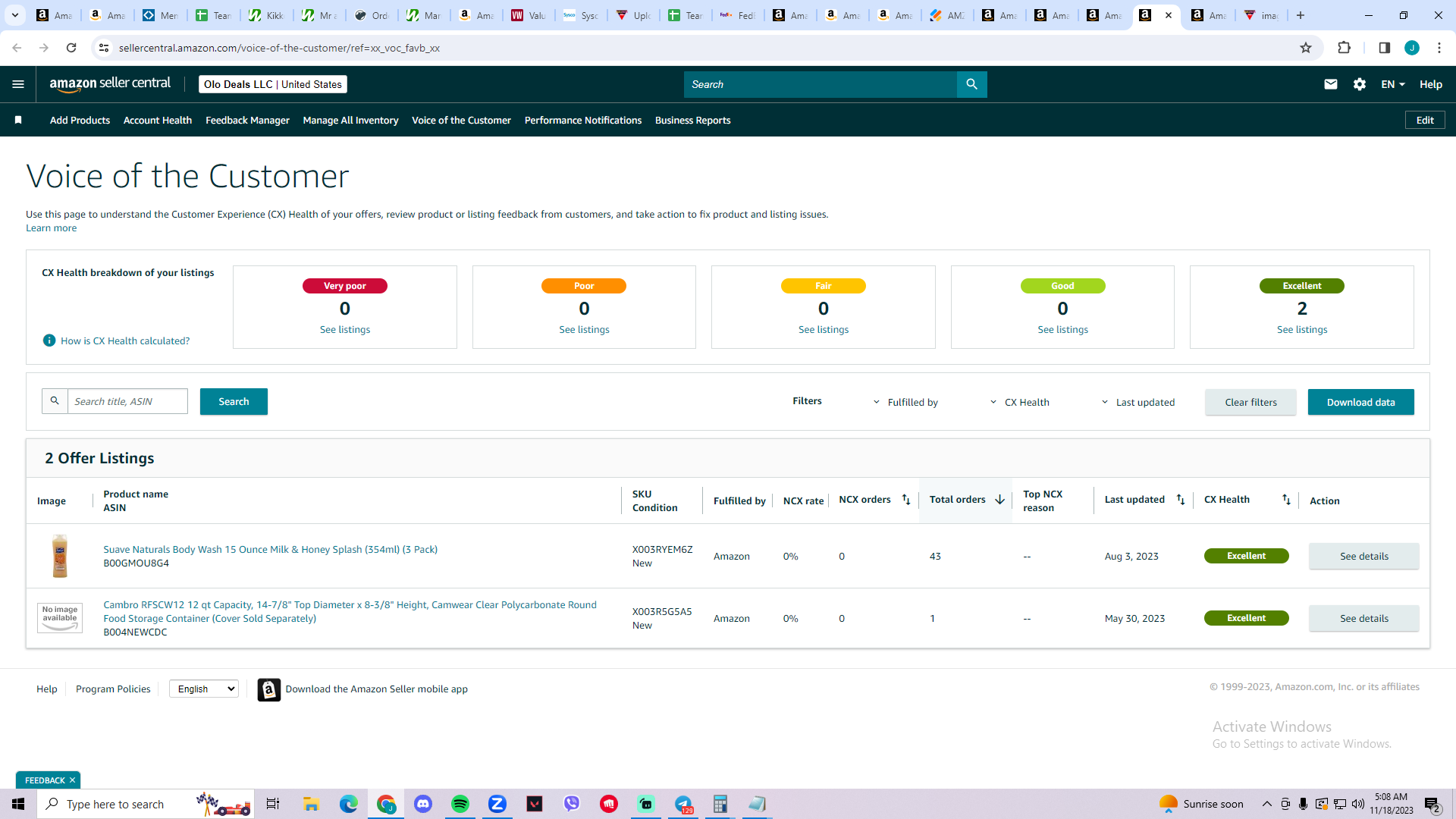
Task: Open Chrome extensions puzzle icon
Action: point(1344,48)
